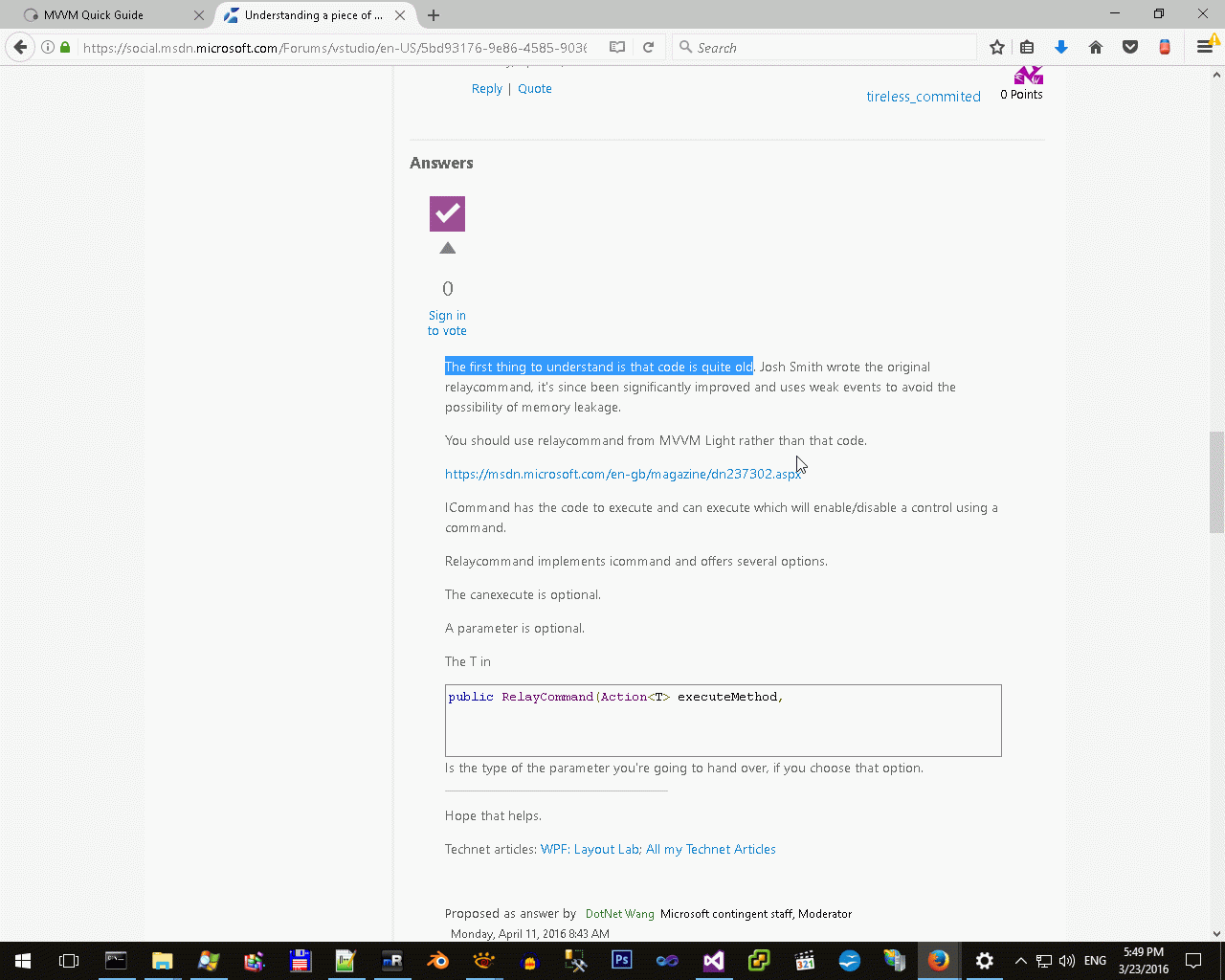Click the highlighted sentence 'The first thing to understand'

tap(599, 367)
